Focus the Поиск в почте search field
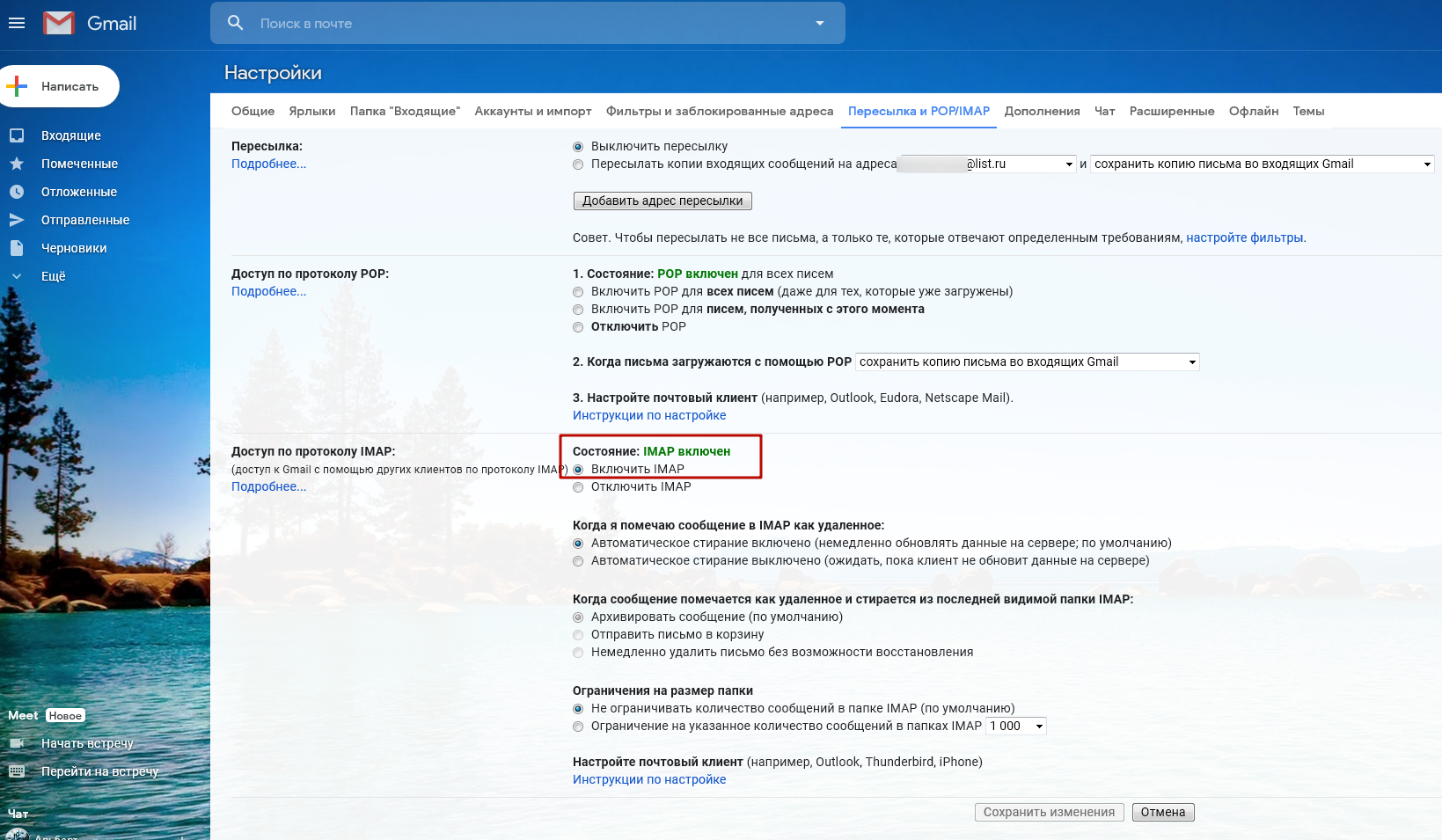The height and width of the screenshot is (840, 1442). click(528, 24)
